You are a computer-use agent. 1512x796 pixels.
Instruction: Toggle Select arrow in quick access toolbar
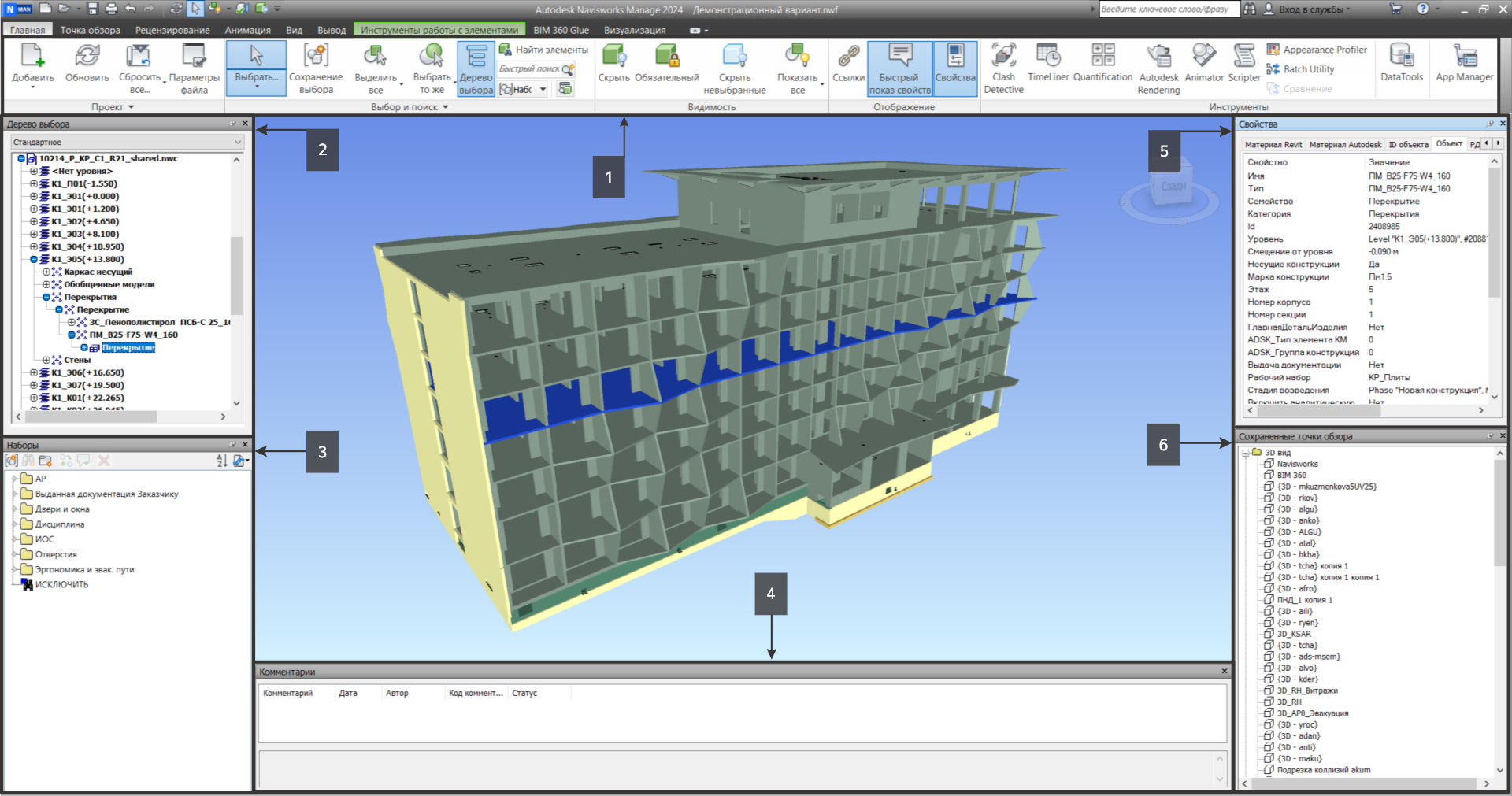coord(195,9)
